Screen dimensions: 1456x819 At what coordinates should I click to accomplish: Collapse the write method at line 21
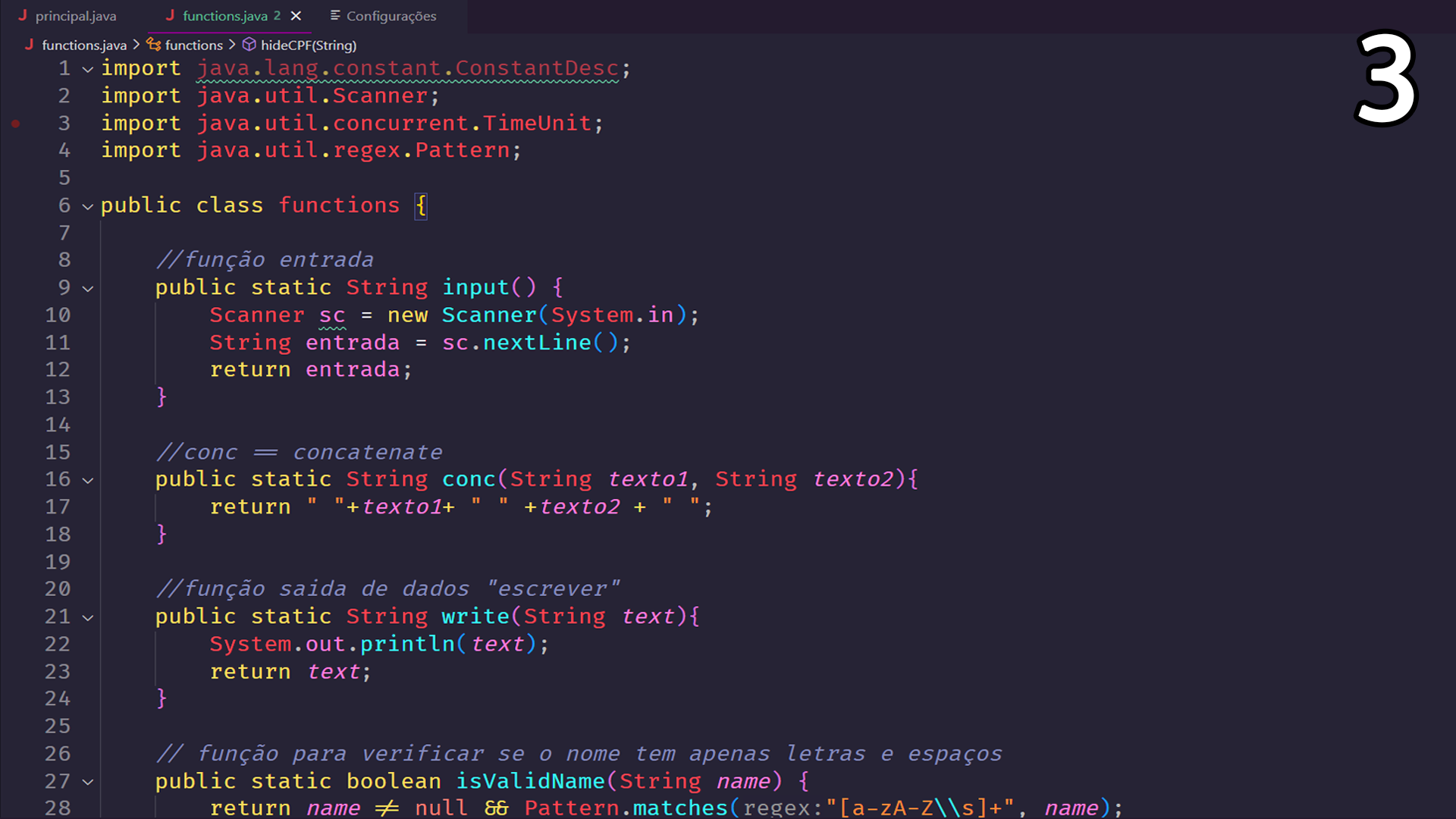coord(88,617)
